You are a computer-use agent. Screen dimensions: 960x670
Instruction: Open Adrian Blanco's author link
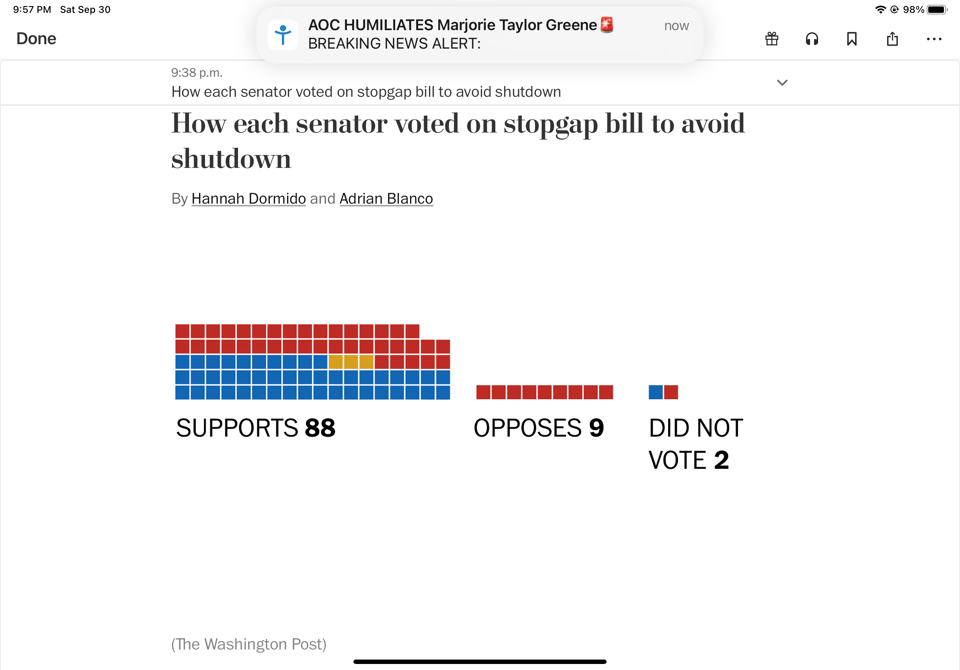click(386, 199)
